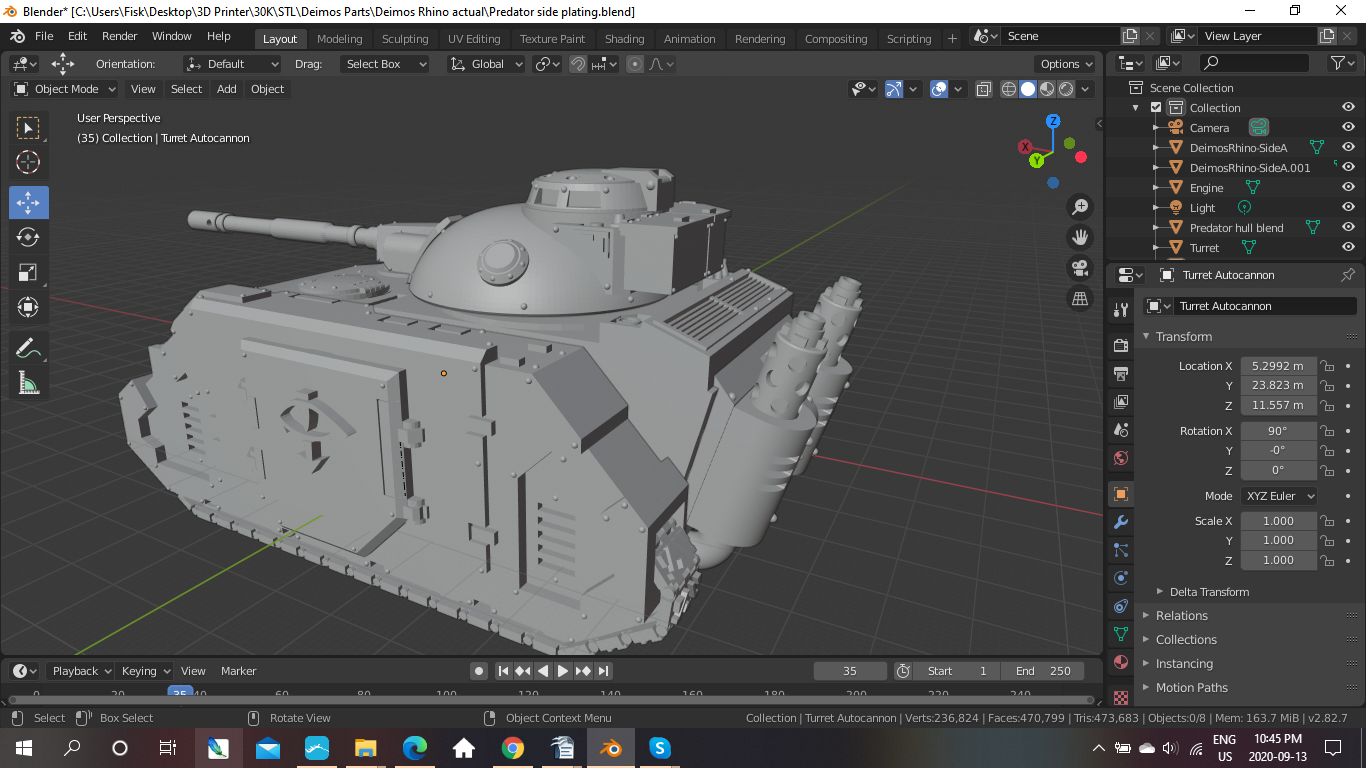The image size is (1366, 768).
Task: Select the Scale tool
Action: (28, 272)
